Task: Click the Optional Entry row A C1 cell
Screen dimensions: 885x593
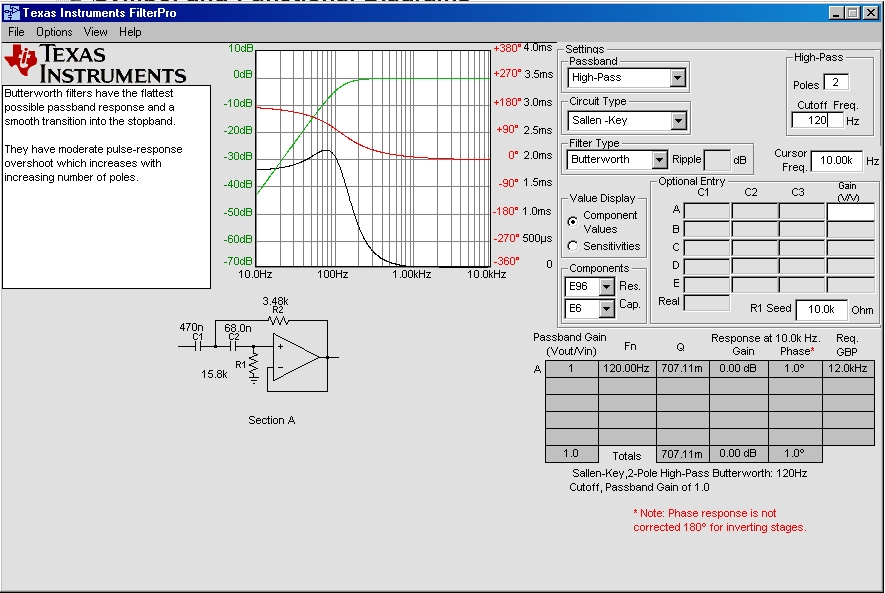Action: pyautogui.click(x=707, y=212)
